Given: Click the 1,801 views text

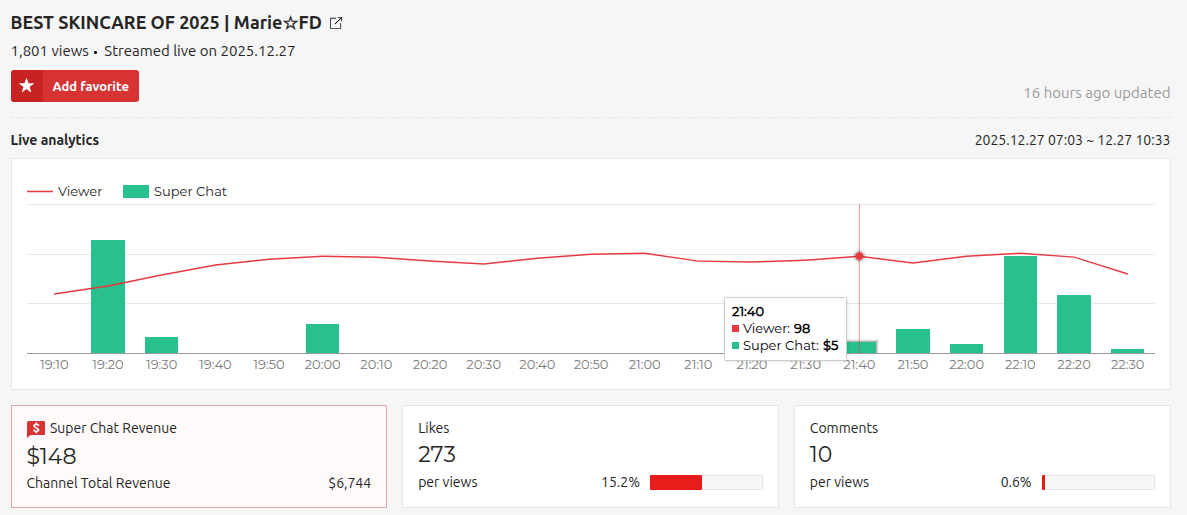Looking at the screenshot, I should [x=50, y=52].
